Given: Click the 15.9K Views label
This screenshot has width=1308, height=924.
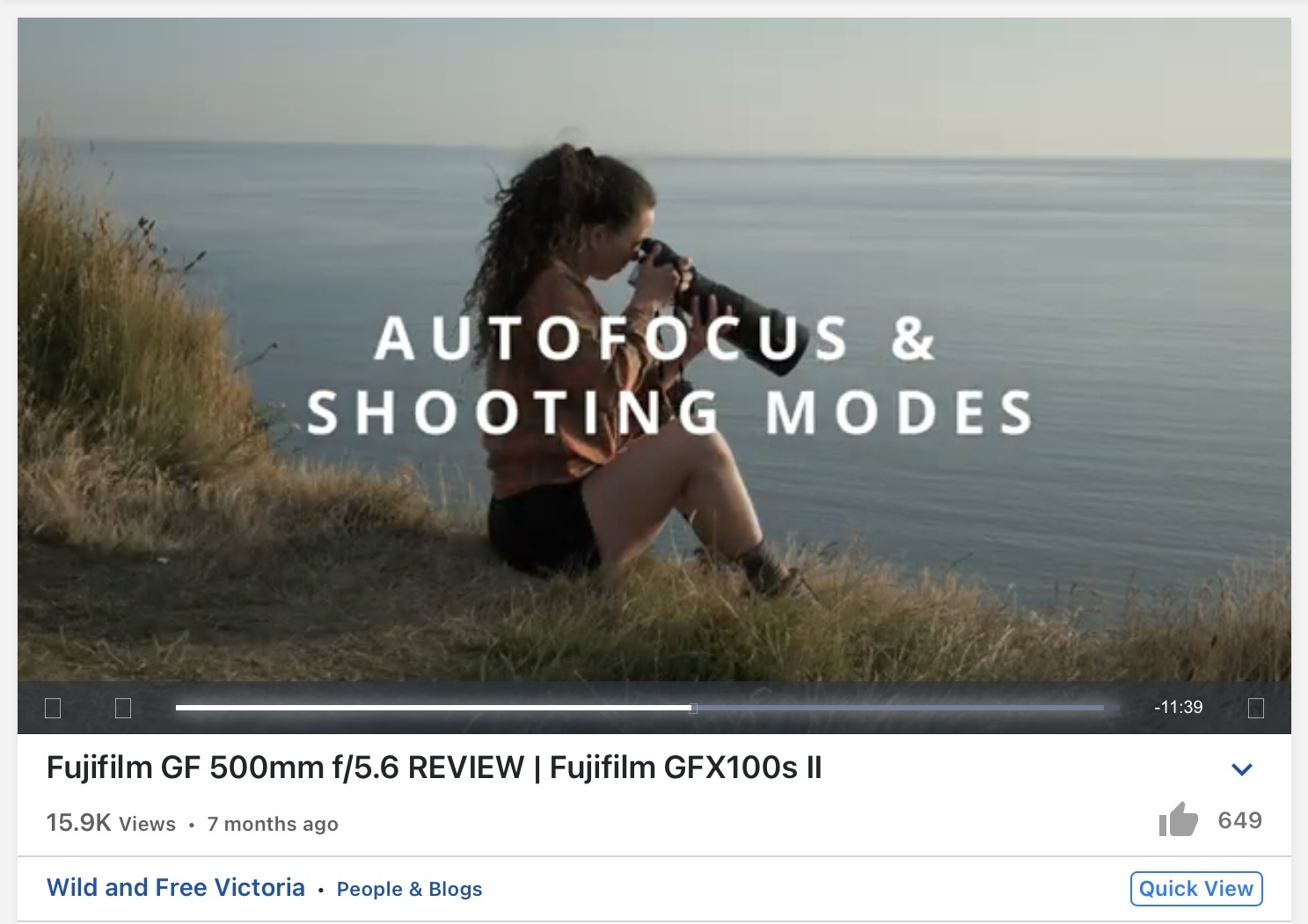Looking at the screenshot, I should tap(111, 823).
